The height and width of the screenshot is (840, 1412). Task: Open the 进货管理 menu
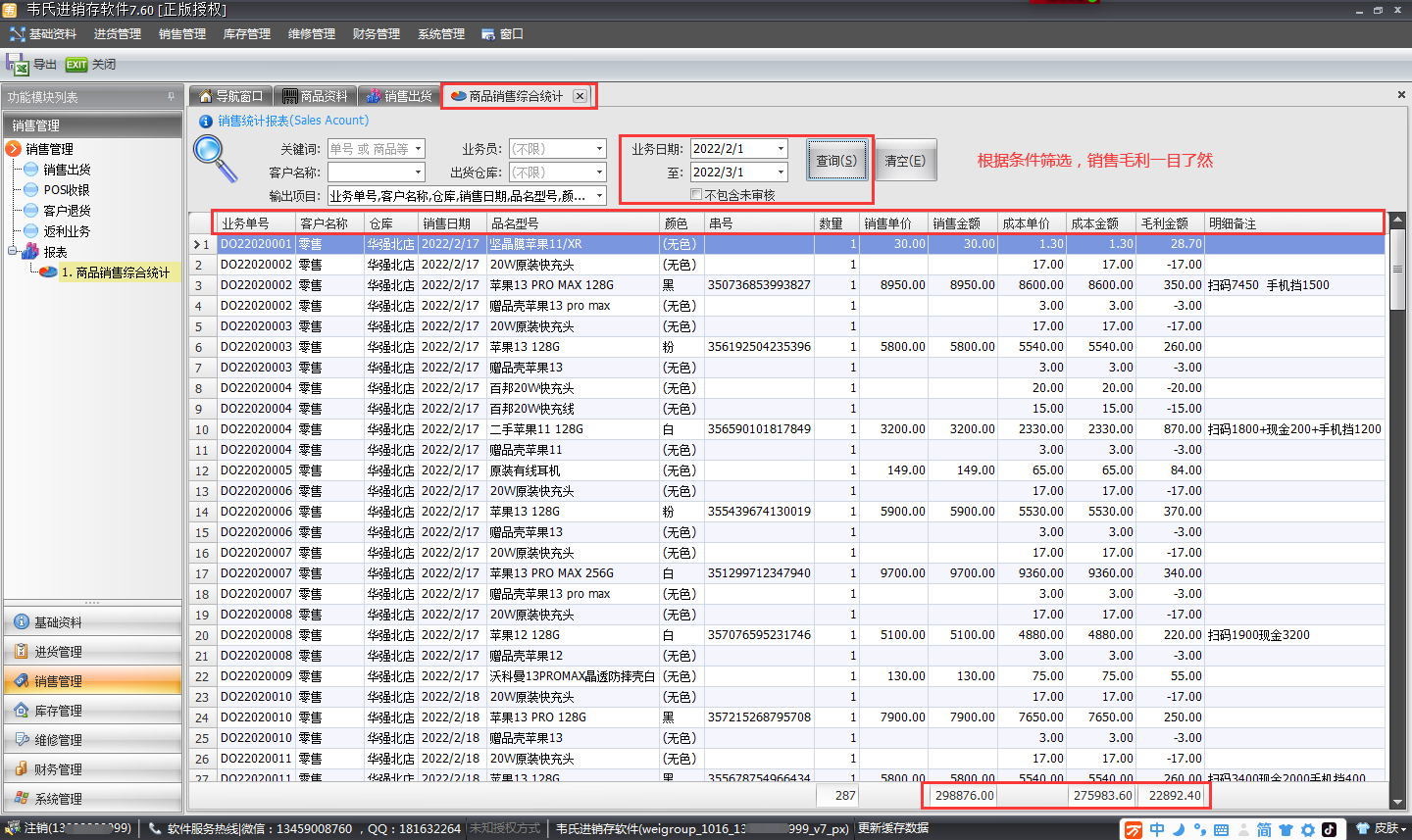[118, 34]
